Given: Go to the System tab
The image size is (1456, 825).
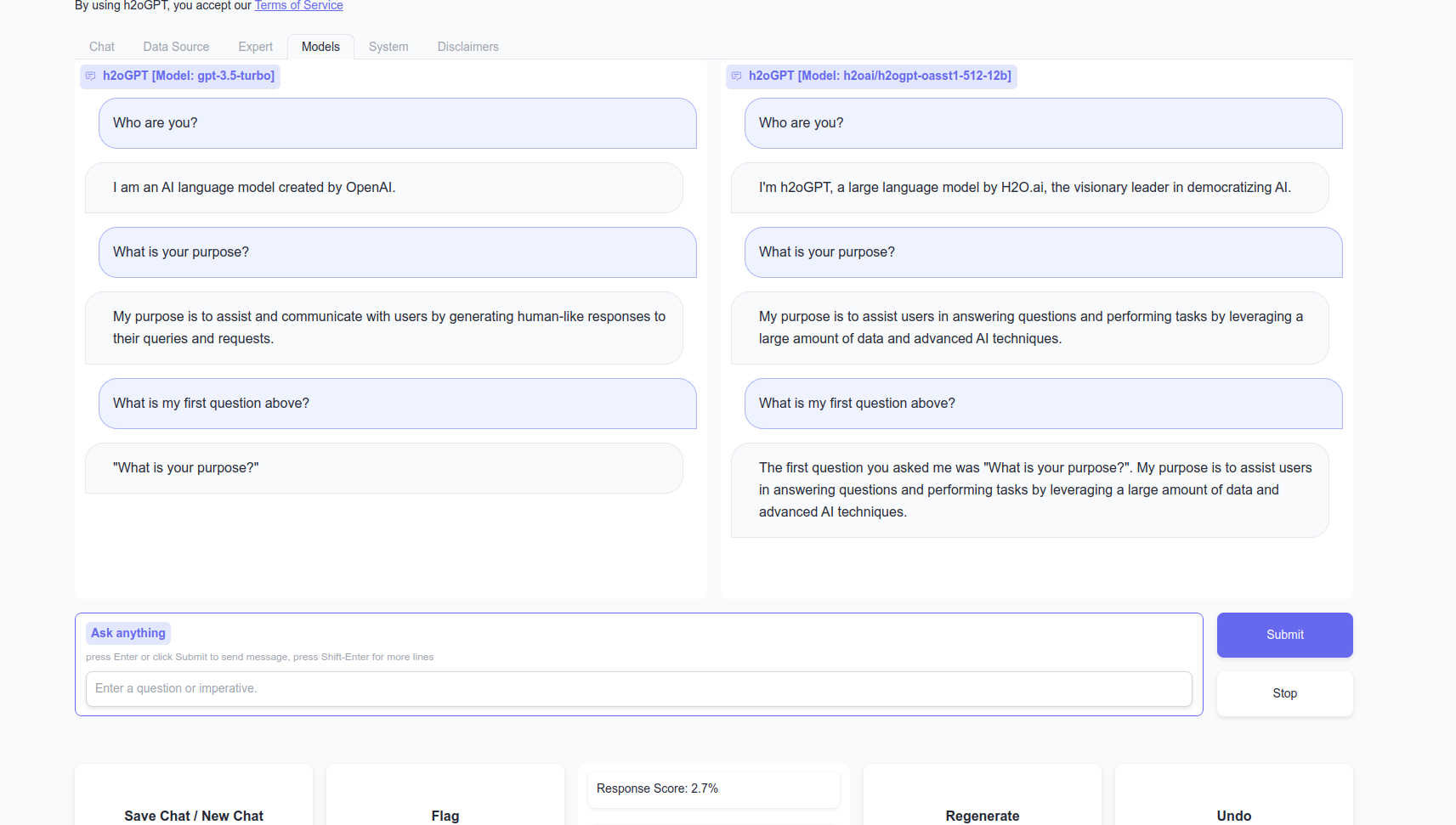Looking at the screenshot, I should pyautogui.click(x=388, y=47).
